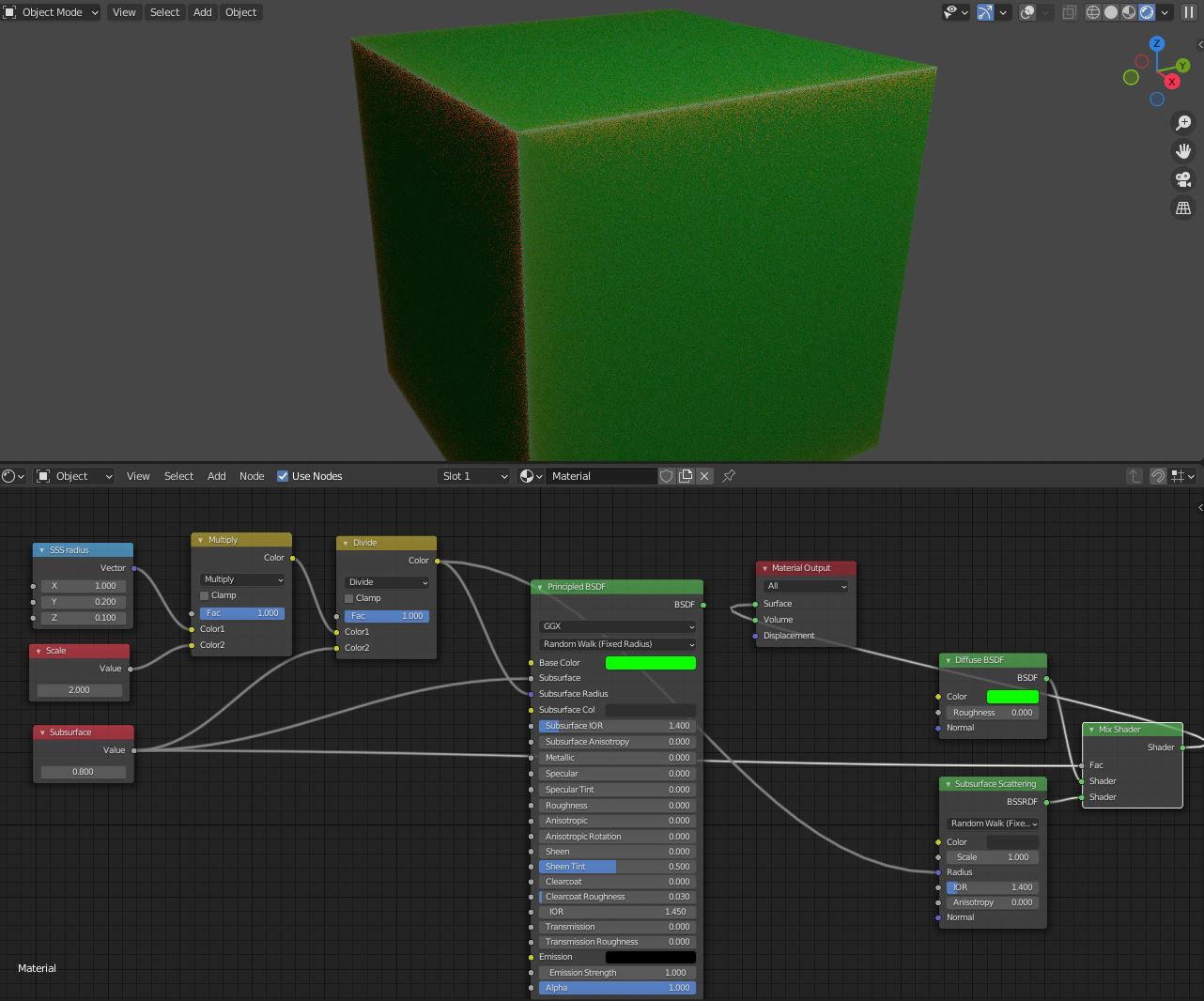Open Principled Random Walk (Fixed Radius) dropdown
The width and height of the screenshot is (1204, 1001).
coord(617,644)
